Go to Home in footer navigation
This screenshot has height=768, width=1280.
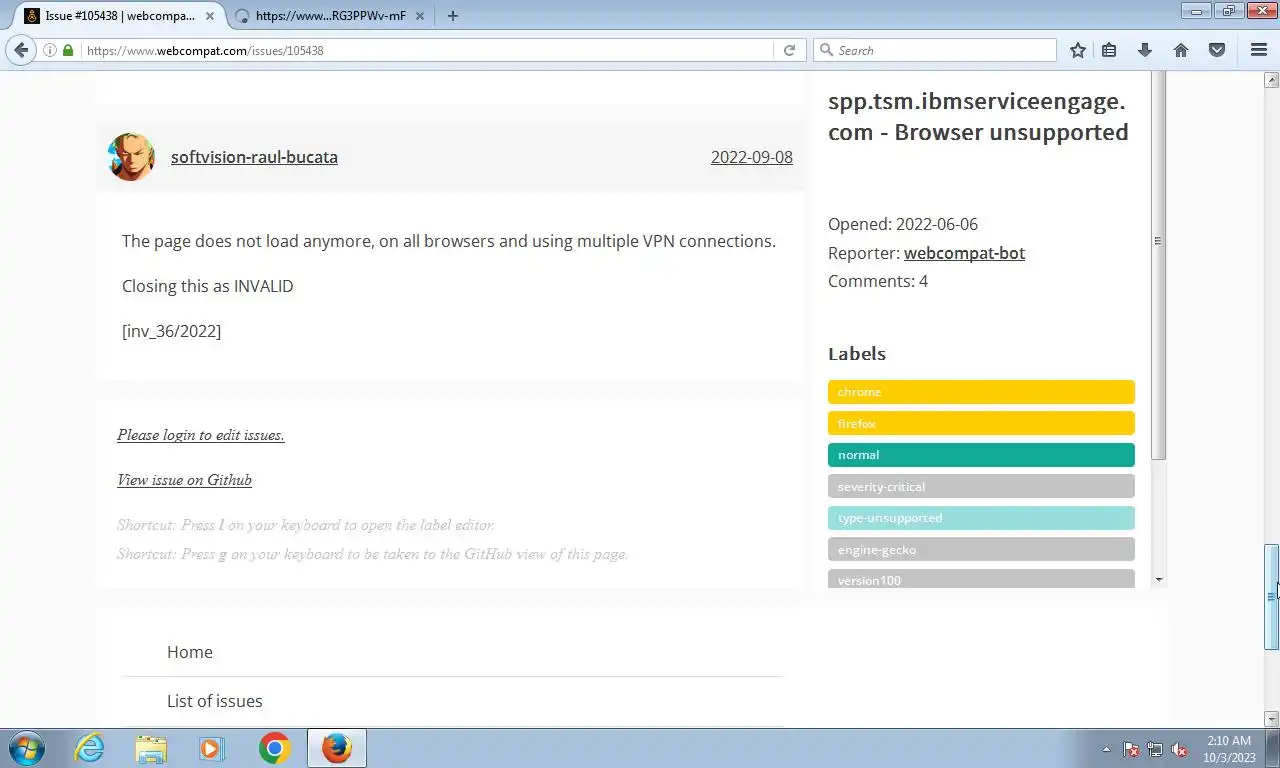click(190, 652)
